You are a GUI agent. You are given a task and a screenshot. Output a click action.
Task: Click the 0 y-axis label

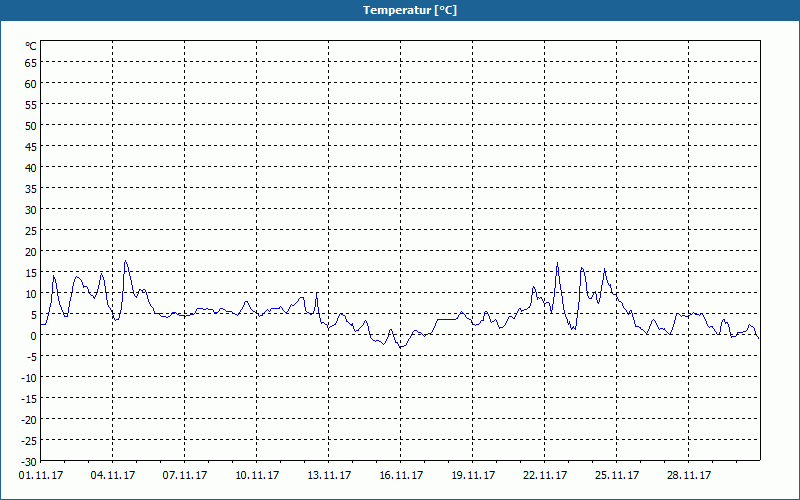(34, 335)
